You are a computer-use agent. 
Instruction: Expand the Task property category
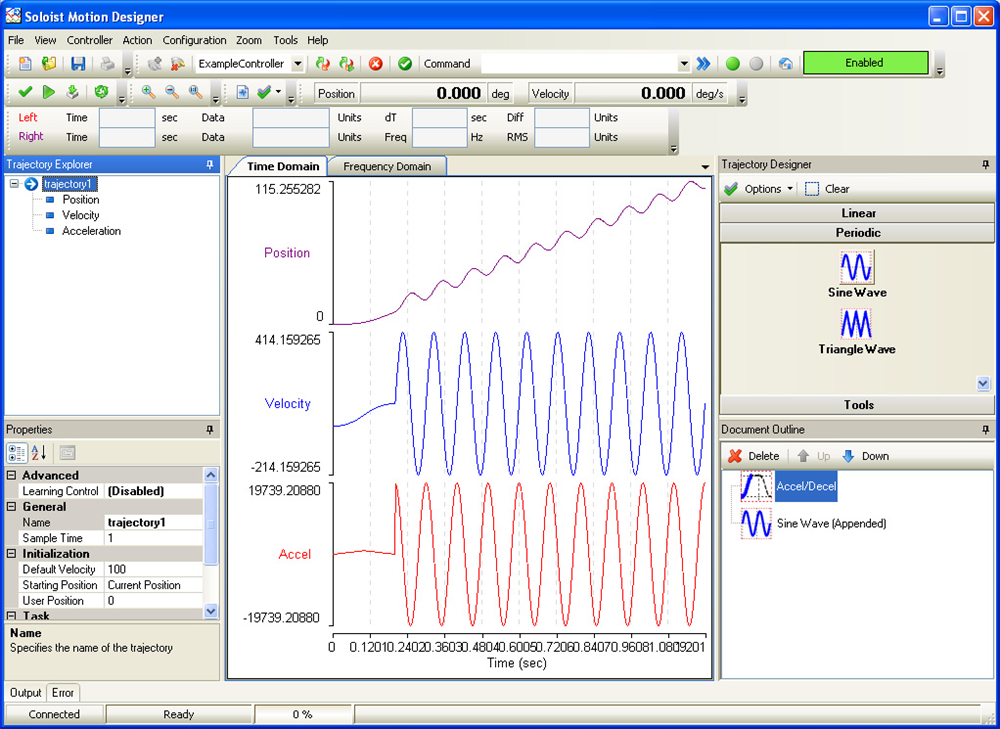tap(11, 615)
